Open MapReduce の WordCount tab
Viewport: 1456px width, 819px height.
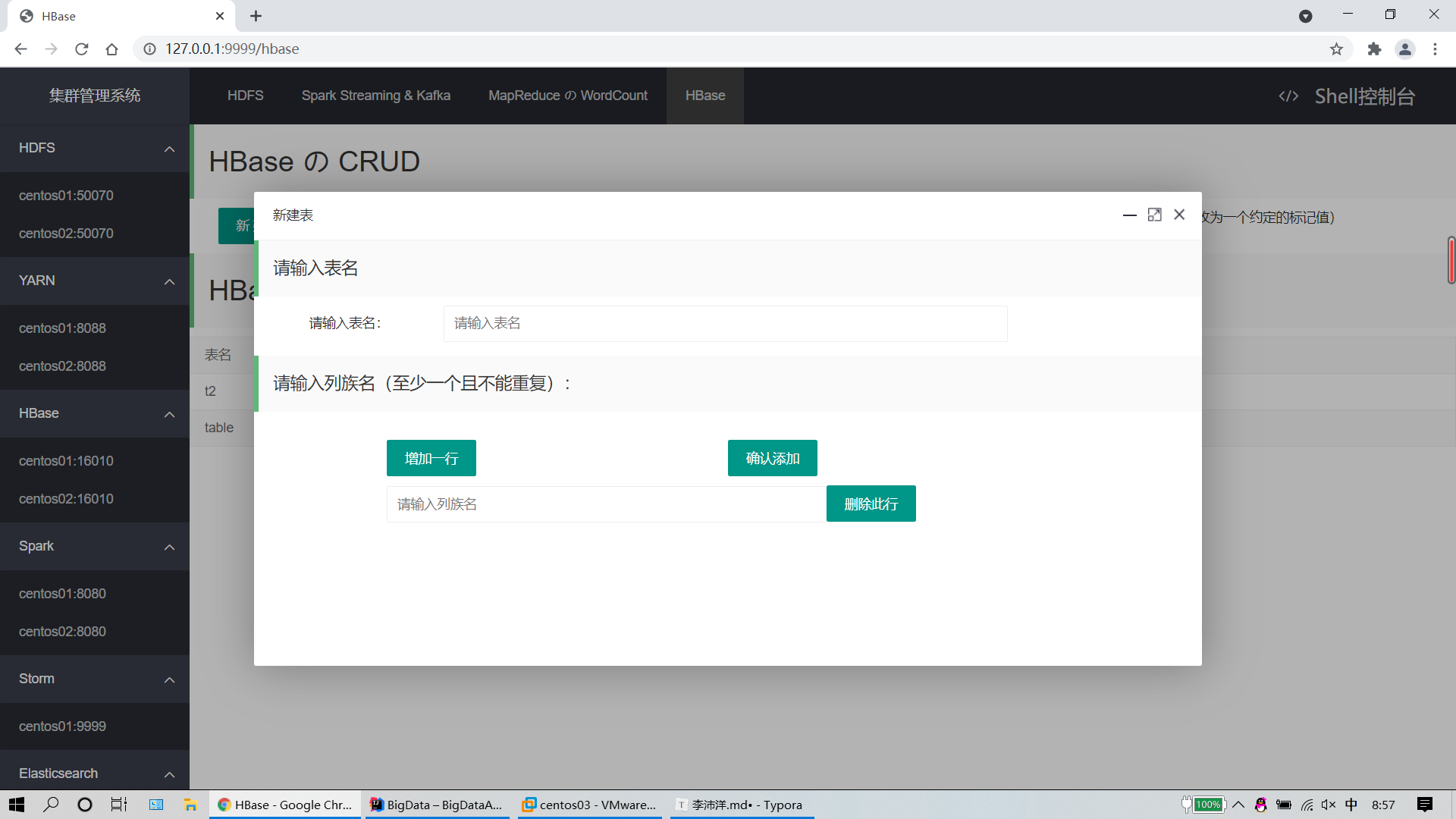[x=568, y=96]
